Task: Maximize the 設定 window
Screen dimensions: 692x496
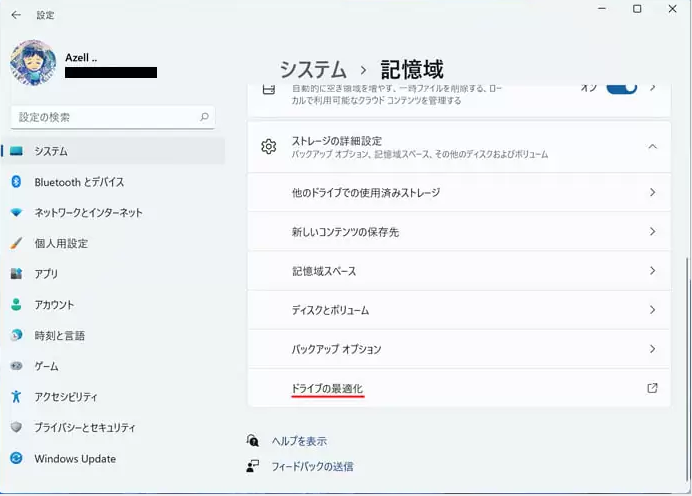Action: [x=637, y=9]
